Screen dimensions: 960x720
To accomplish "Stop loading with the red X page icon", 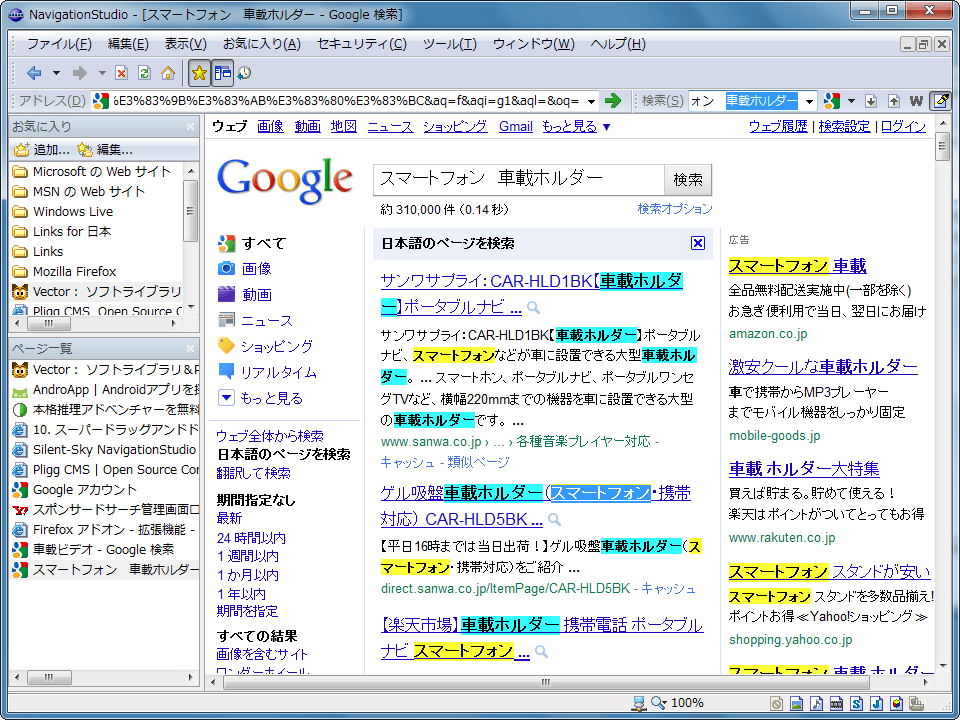I will [x=122, y=73].
